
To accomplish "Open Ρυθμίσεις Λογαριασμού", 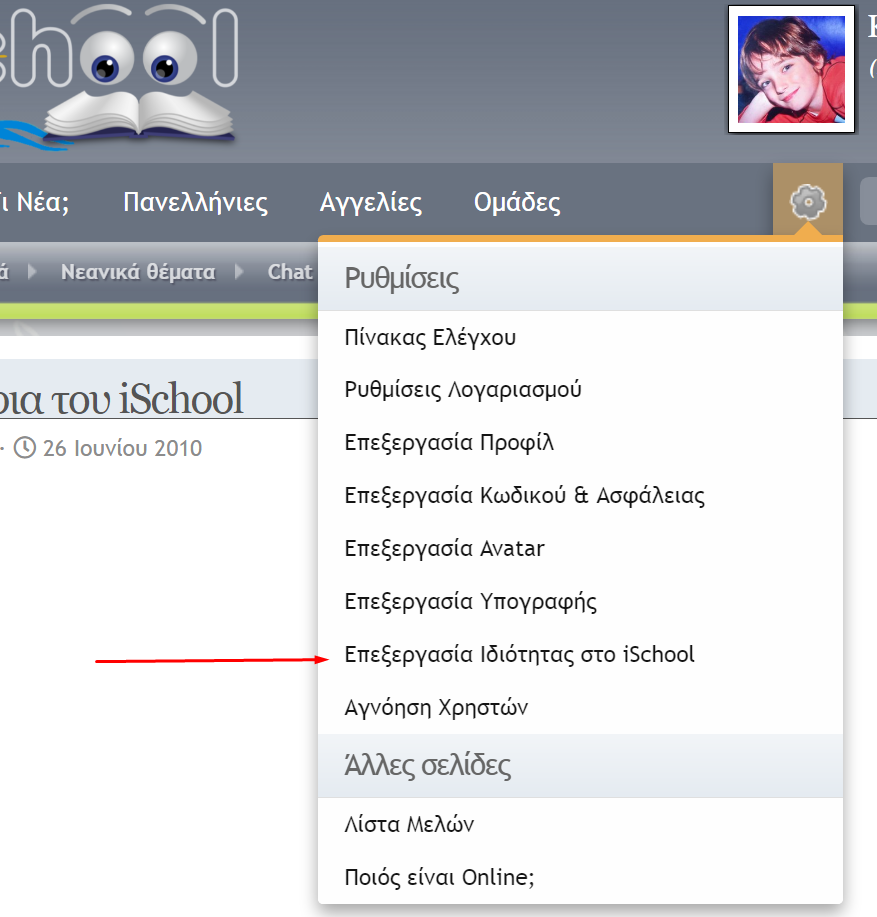I will [463, 390].
